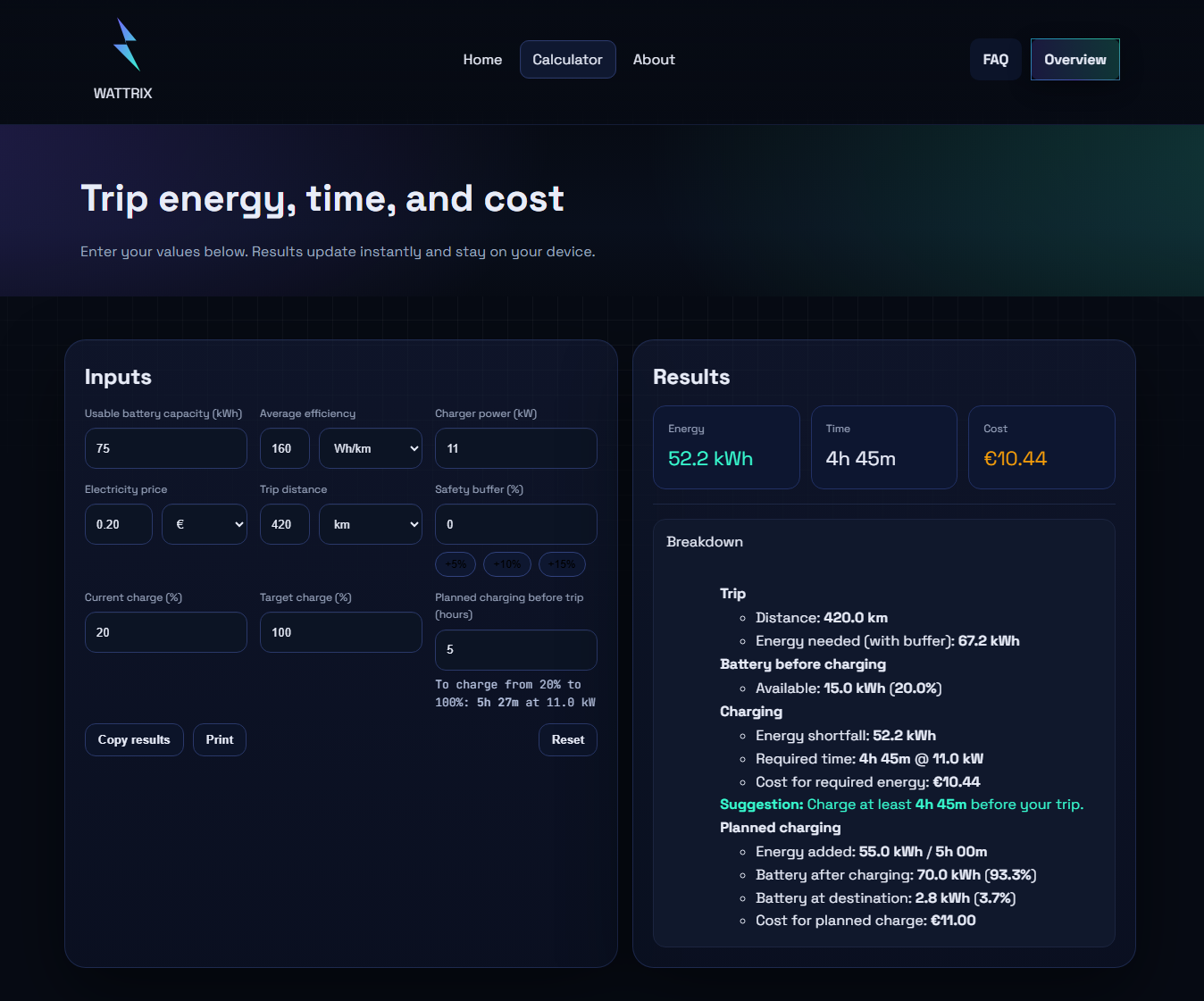Image resolution: width=1204 pixels, height=1001 pixels.
Task: Open the Home navigation tab
Action: coord(482,60)
